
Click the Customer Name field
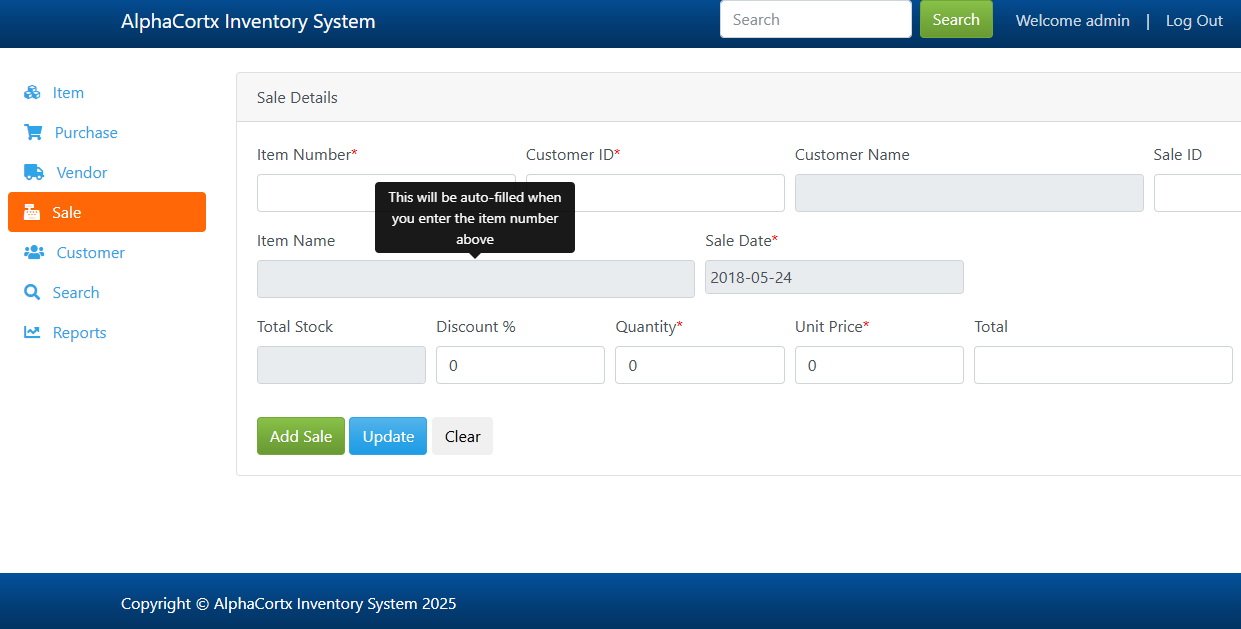coord(969,193)
